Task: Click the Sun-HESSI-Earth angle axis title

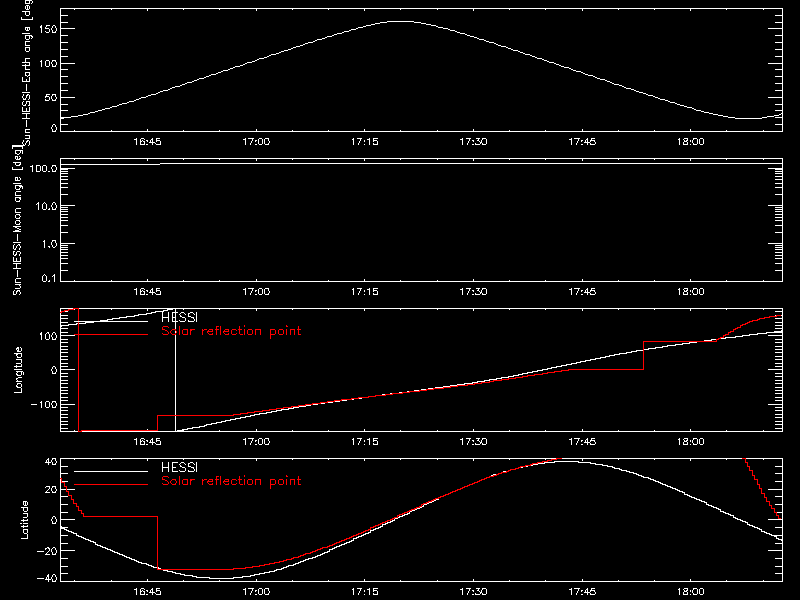Action: [27, 73]
